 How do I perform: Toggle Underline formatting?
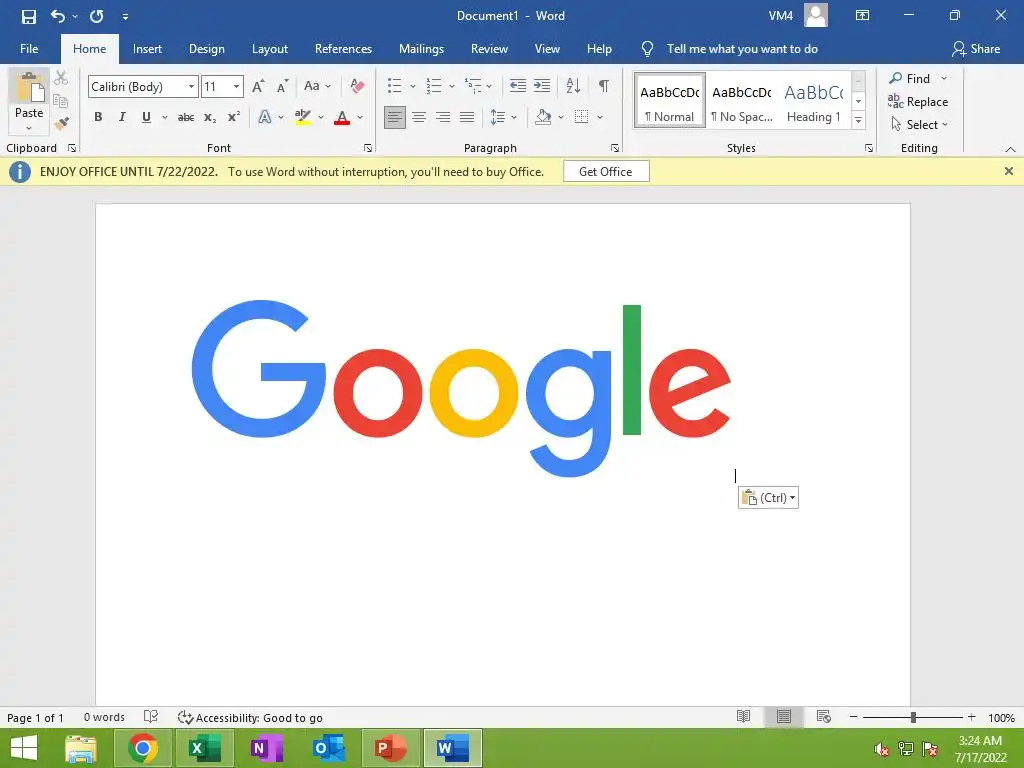pos(146,118)
